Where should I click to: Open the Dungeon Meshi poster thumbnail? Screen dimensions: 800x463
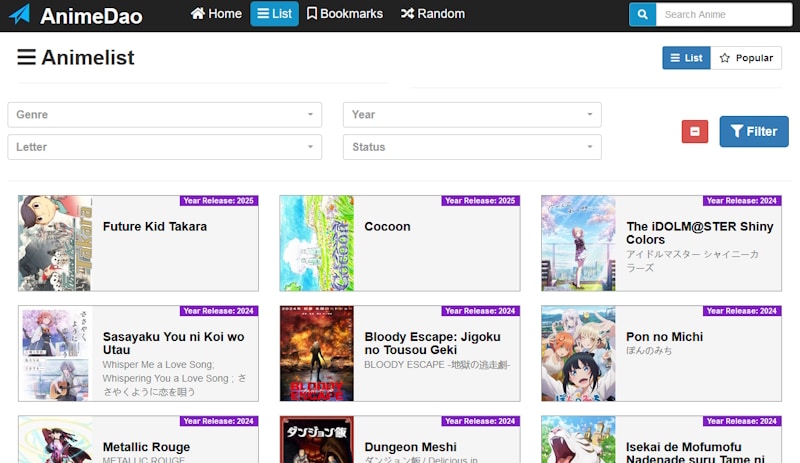tap(317, 440)
